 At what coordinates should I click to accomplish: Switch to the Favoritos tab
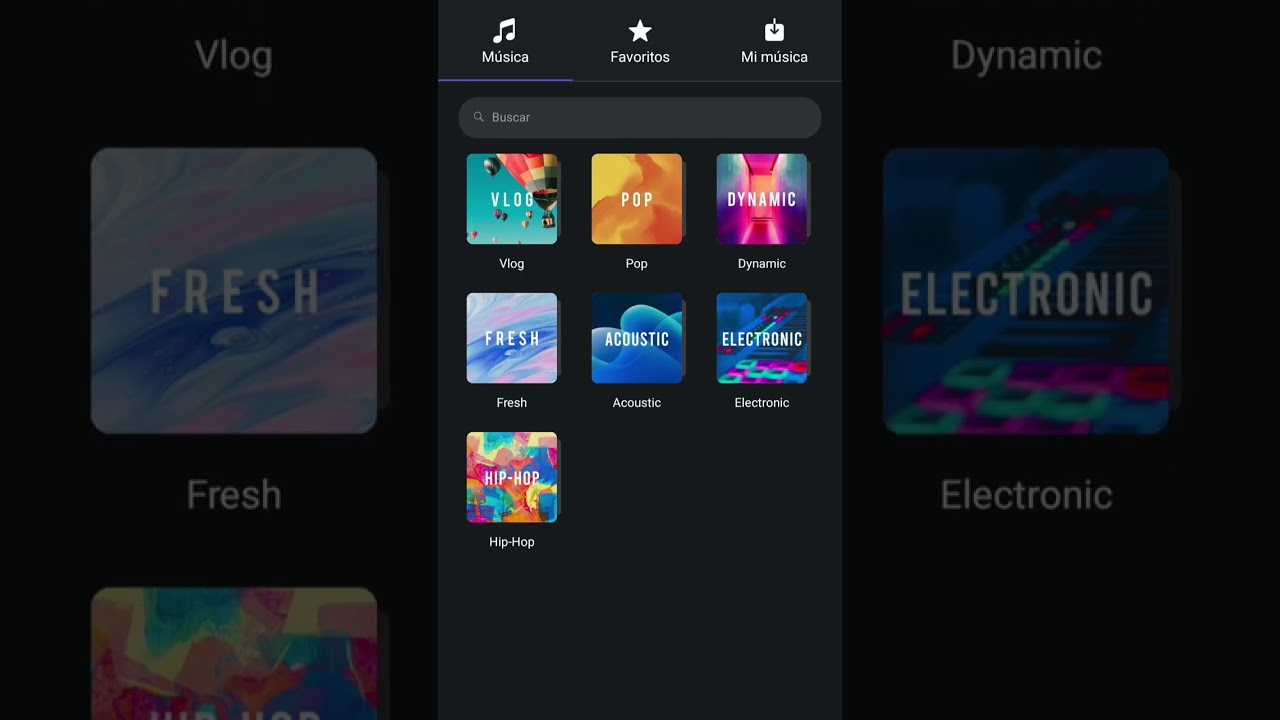[640, 41]
